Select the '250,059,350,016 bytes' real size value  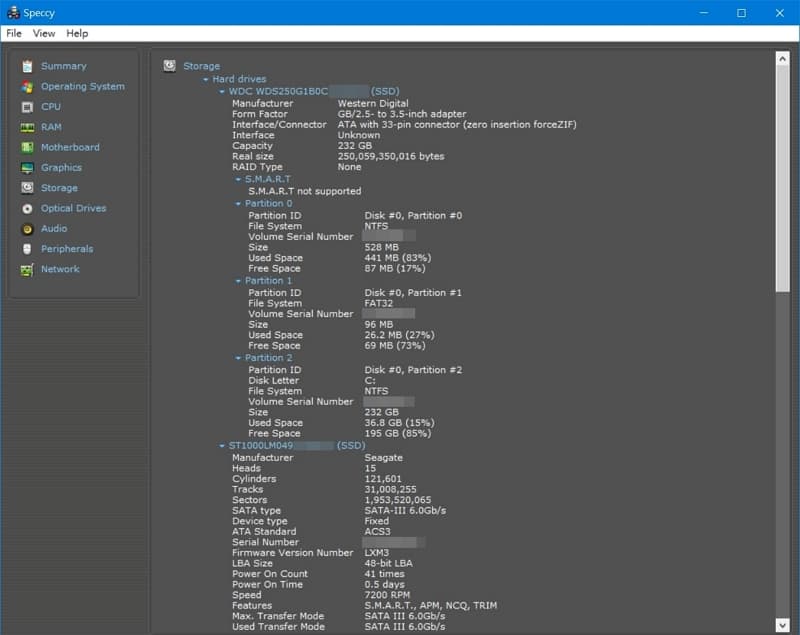(391, 157)
